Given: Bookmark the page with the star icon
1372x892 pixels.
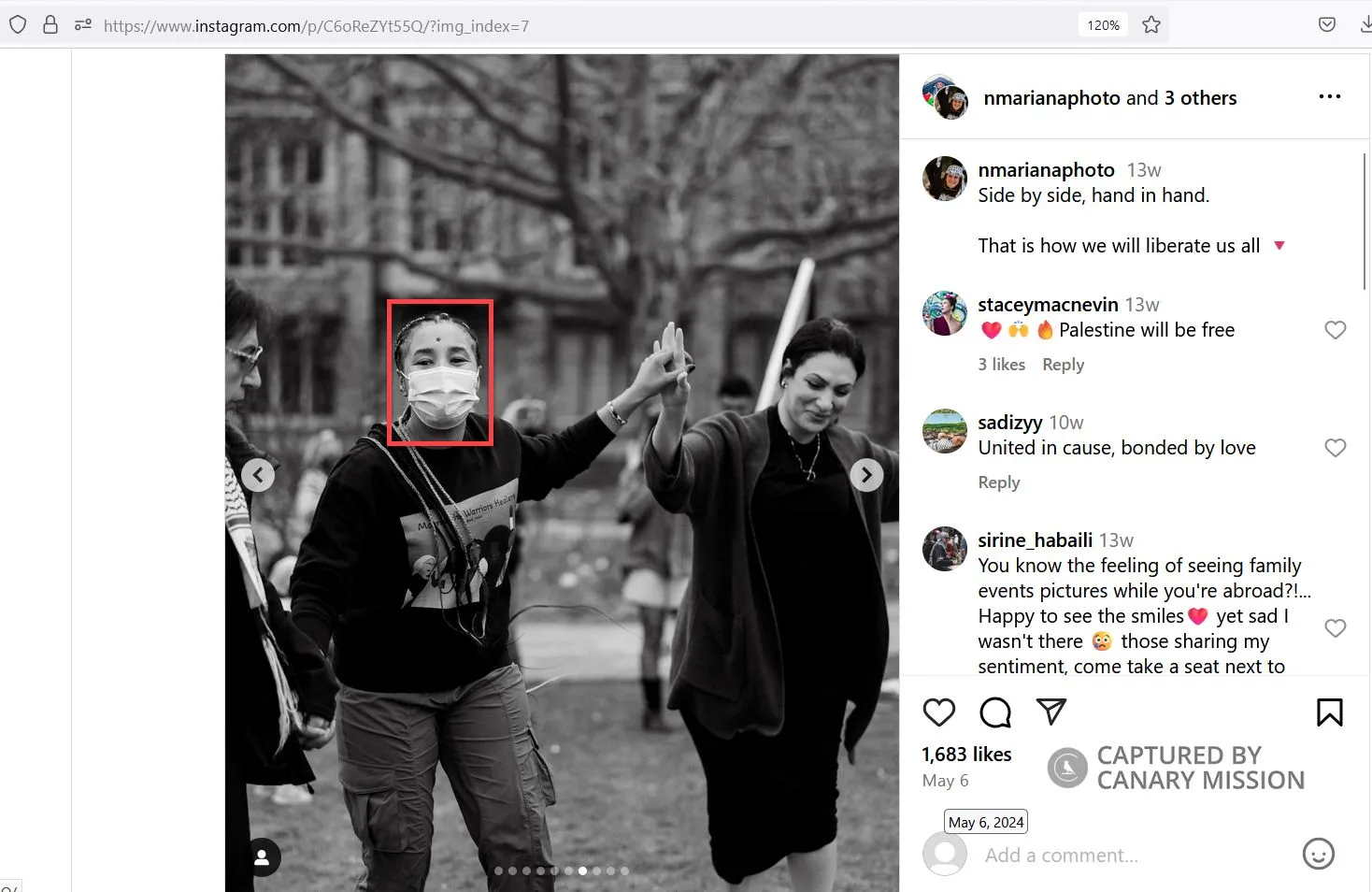Looking at the screenshot, I should pyautogui.click(x=1150, y=25).
